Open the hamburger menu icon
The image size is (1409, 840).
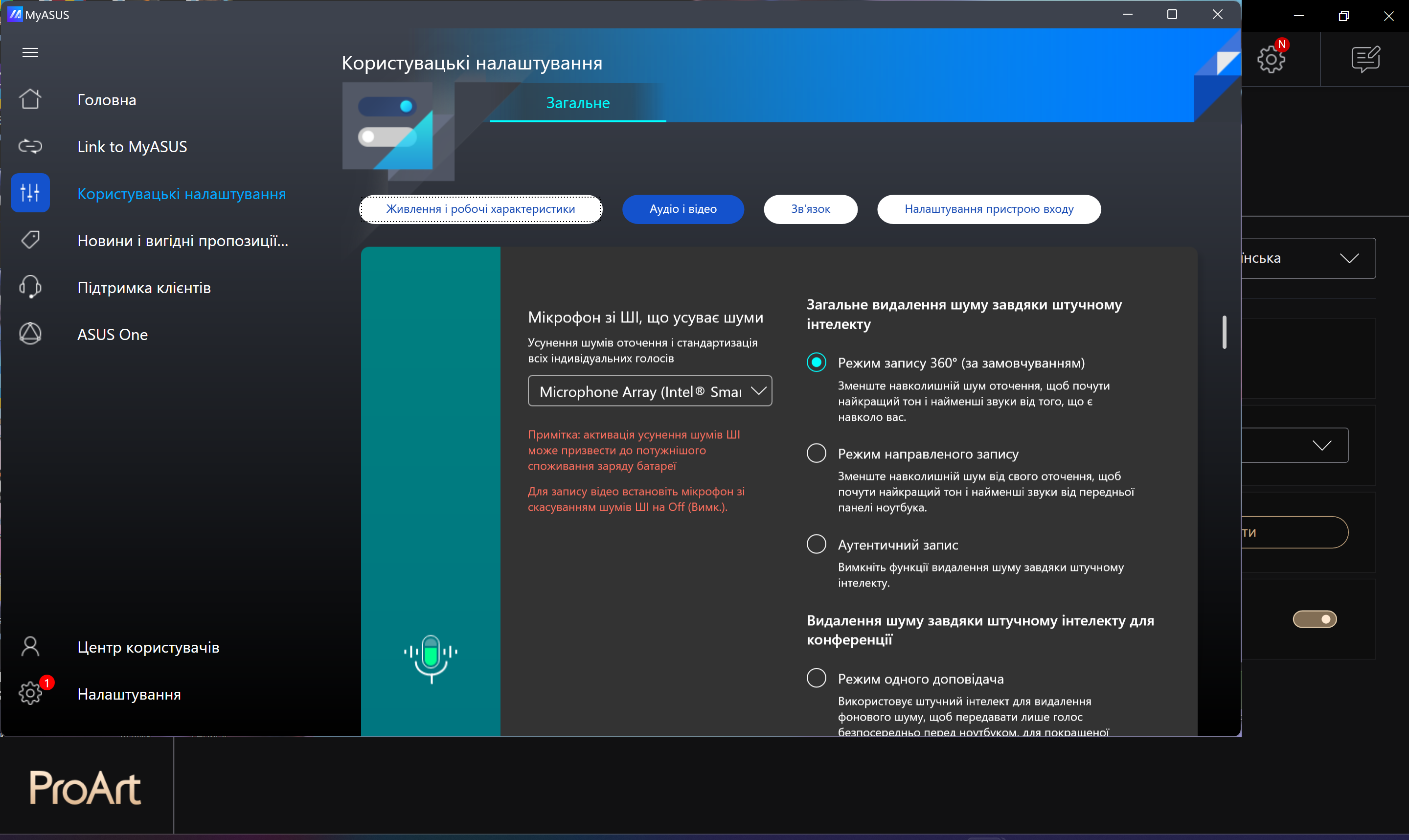tap(30, 52)
